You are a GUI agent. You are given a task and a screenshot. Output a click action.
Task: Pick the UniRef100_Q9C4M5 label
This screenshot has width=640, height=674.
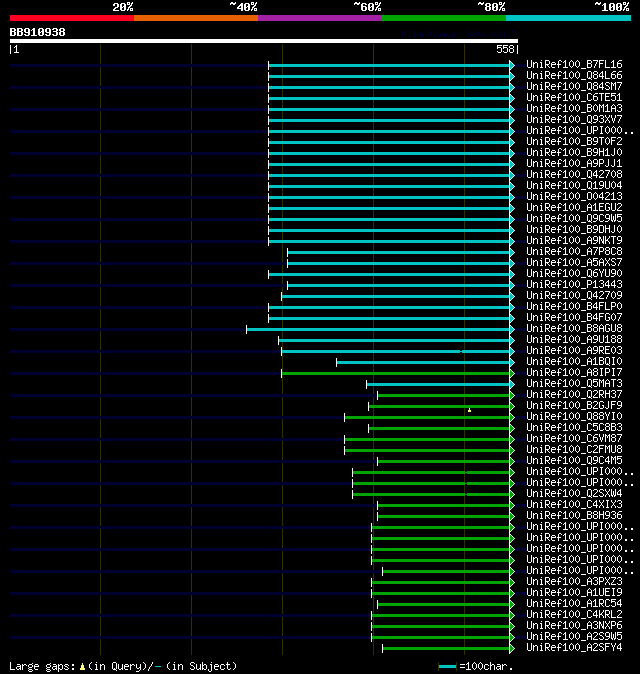(x=574, y=461)
